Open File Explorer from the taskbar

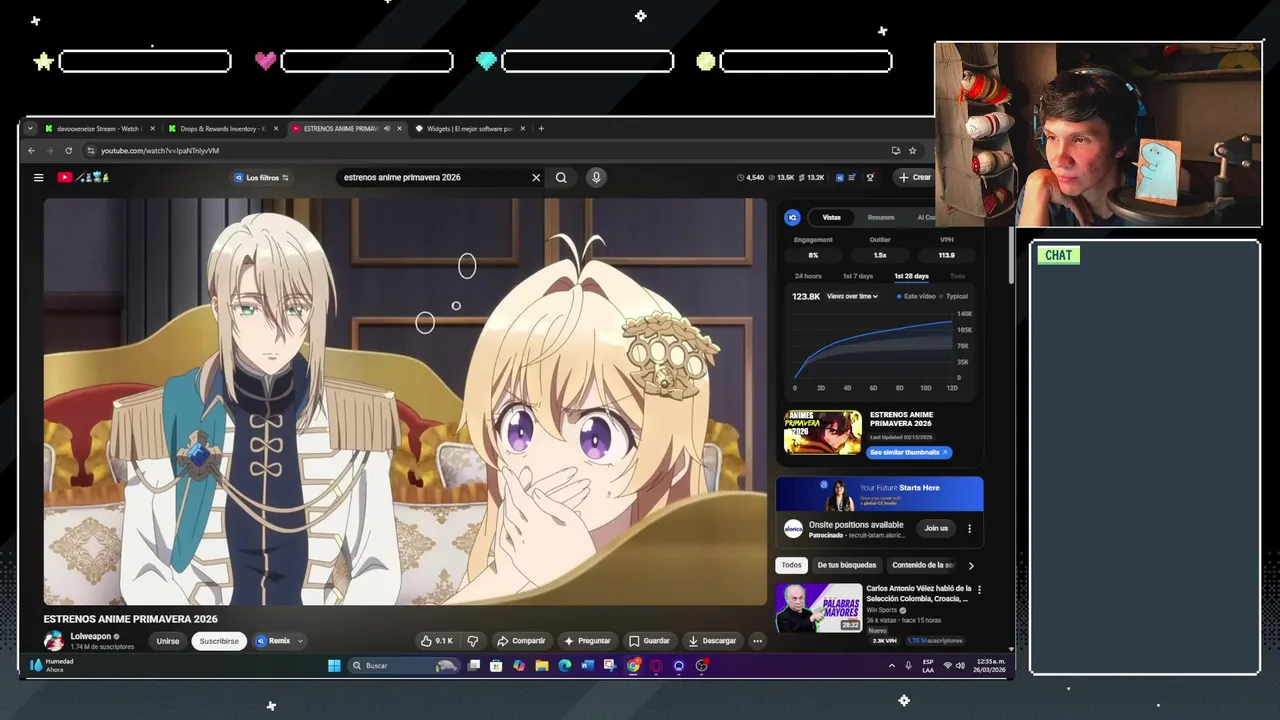click(541, 665)
